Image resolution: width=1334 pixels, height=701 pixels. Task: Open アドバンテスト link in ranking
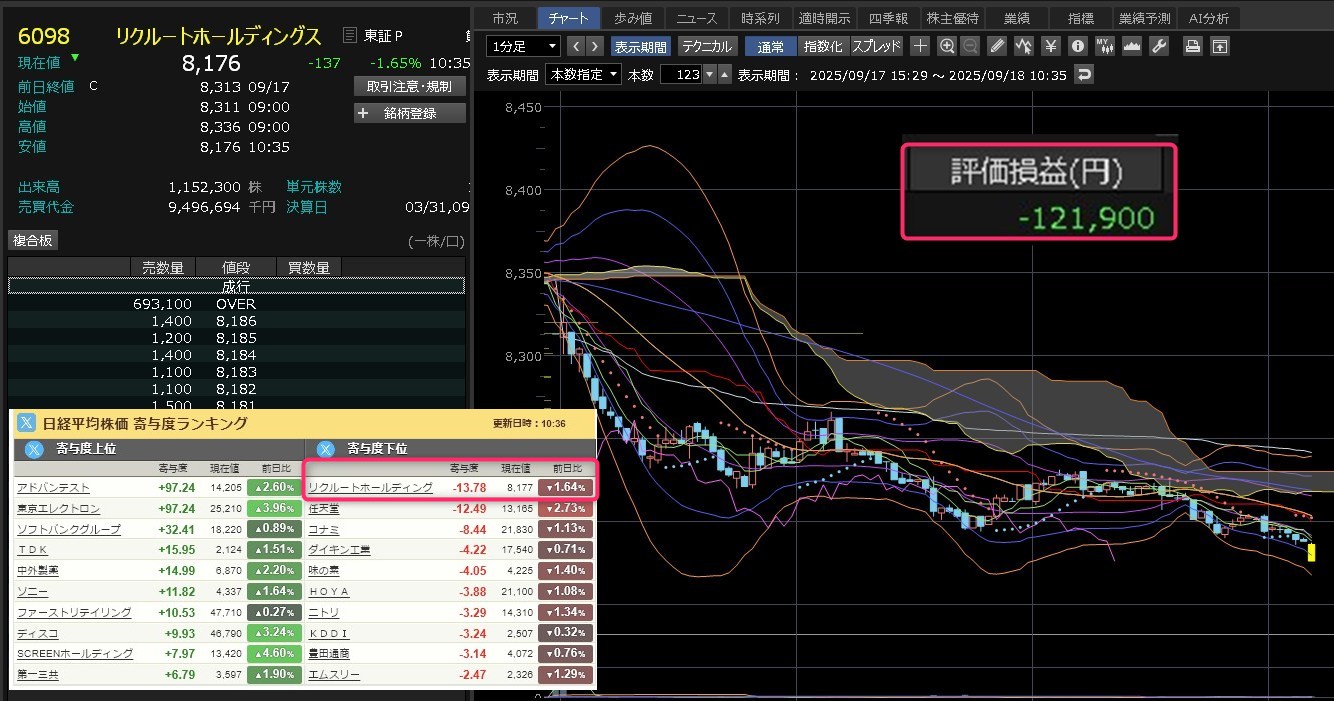point(54,487)
